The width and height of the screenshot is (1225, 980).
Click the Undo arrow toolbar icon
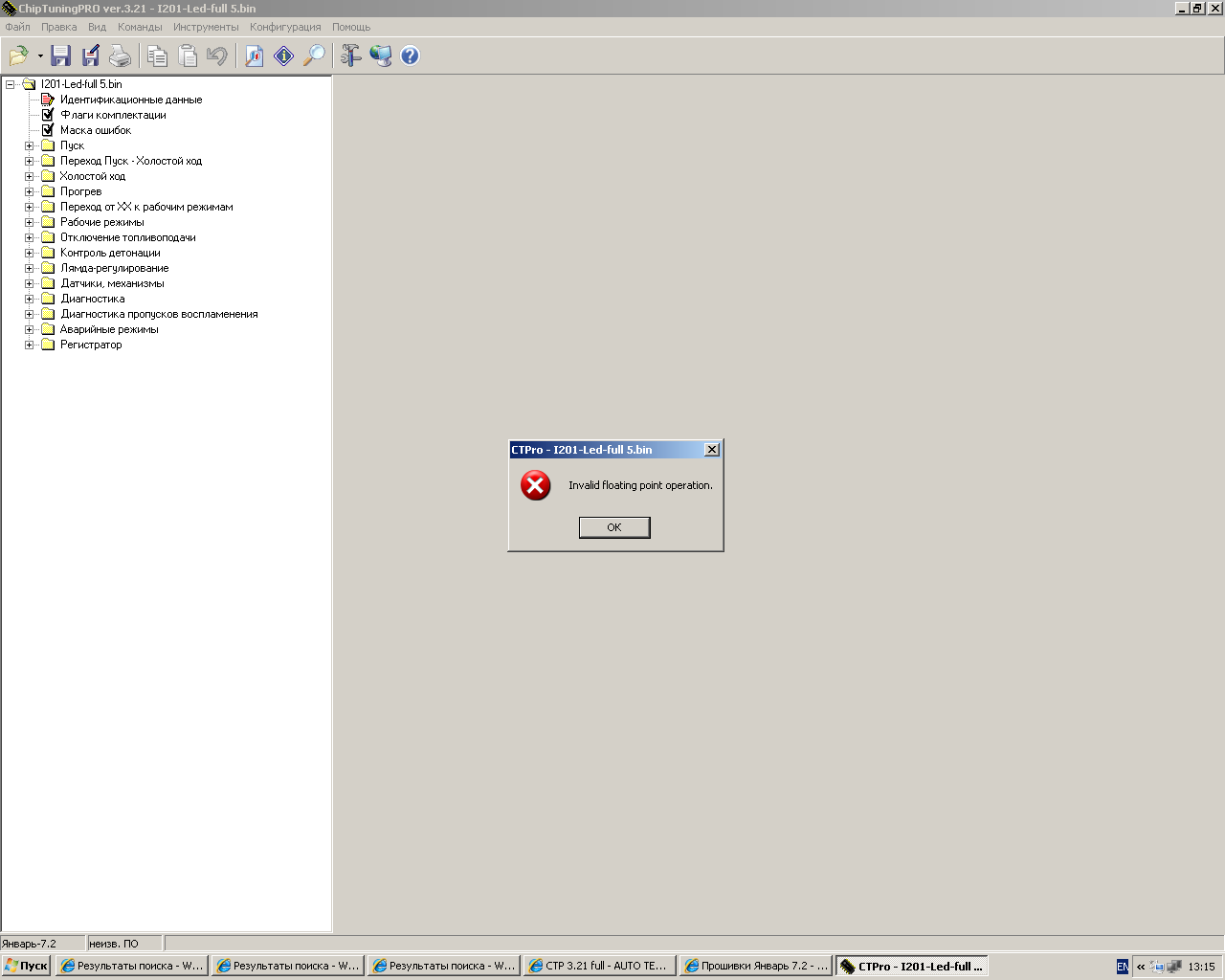[217, 56]
